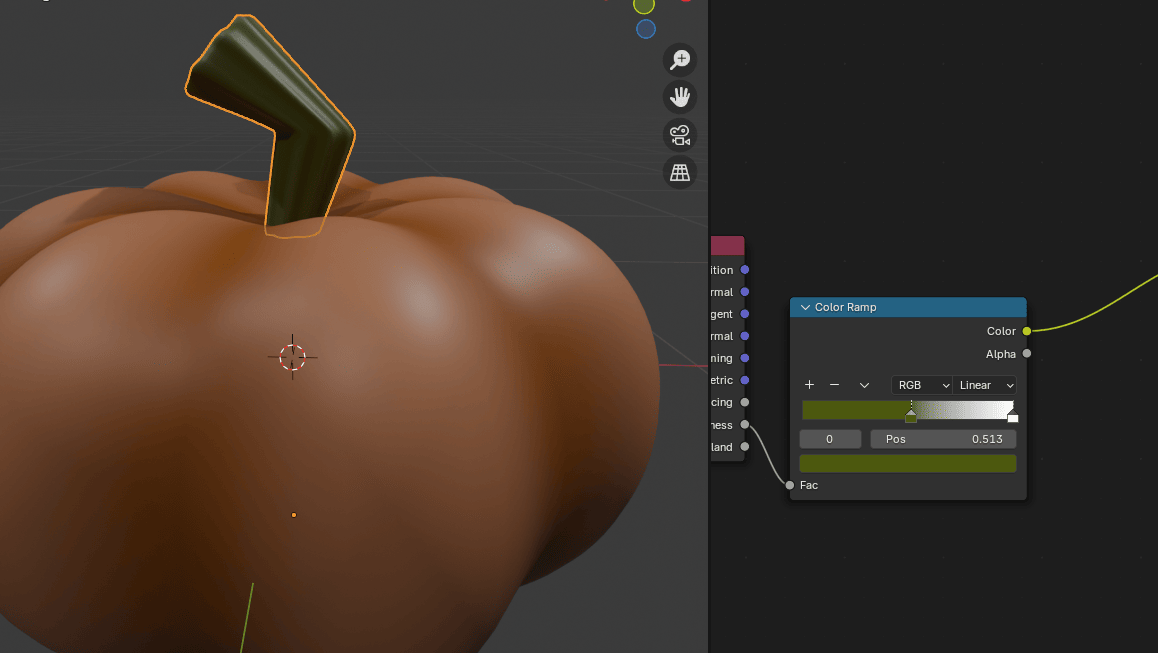The width and height of the screenshot is (1158, 653).
Task: Open the color ramp tools chevron menu
Action: (864, 385)
